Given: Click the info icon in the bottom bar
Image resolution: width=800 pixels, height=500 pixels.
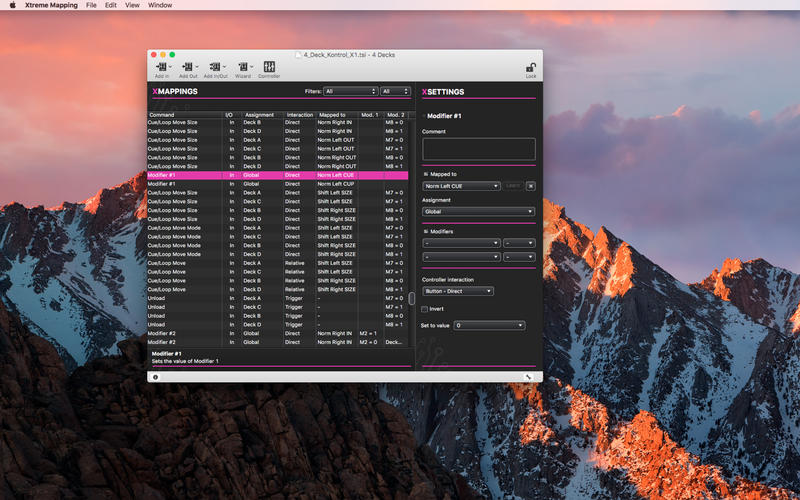Looking at the screenshot, I should point(156,377).
